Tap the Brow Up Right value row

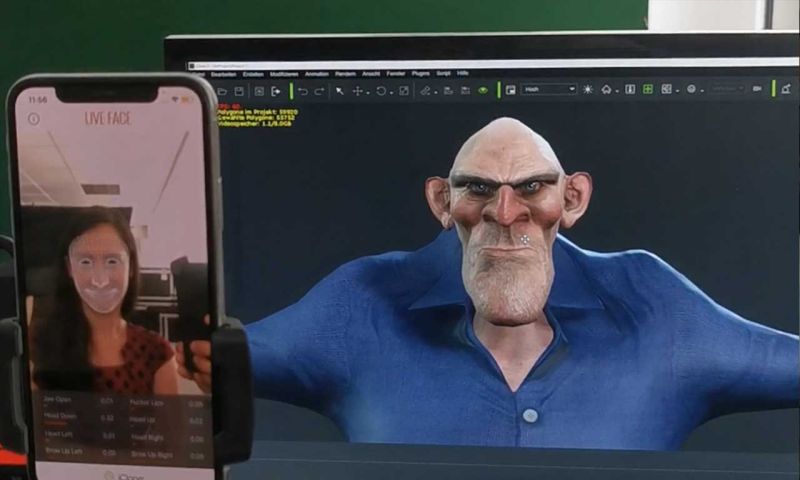tap(167, 455)
